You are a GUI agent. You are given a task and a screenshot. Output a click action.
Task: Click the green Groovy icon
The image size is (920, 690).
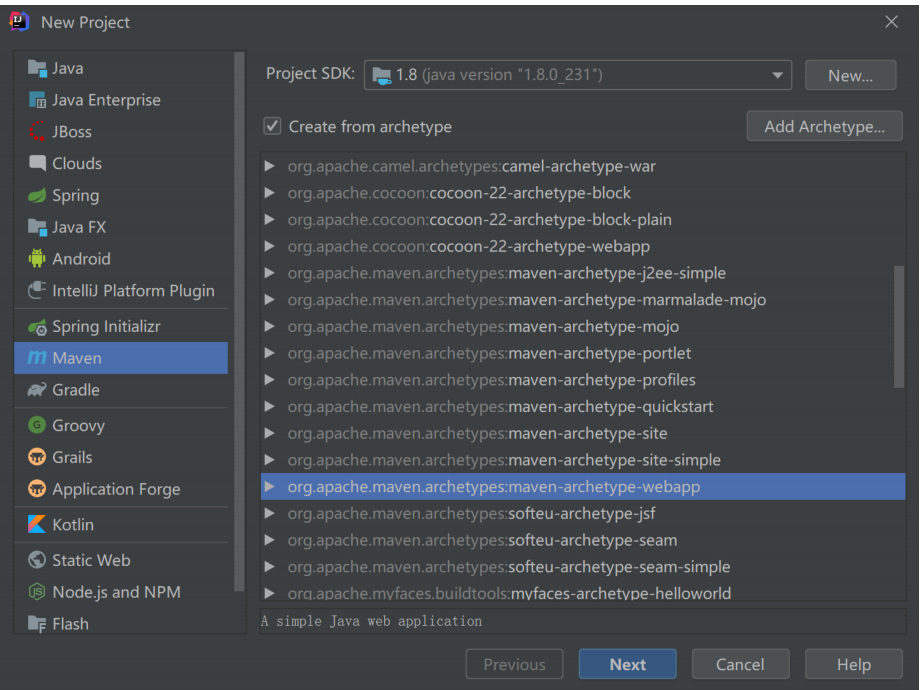point(37,425)
